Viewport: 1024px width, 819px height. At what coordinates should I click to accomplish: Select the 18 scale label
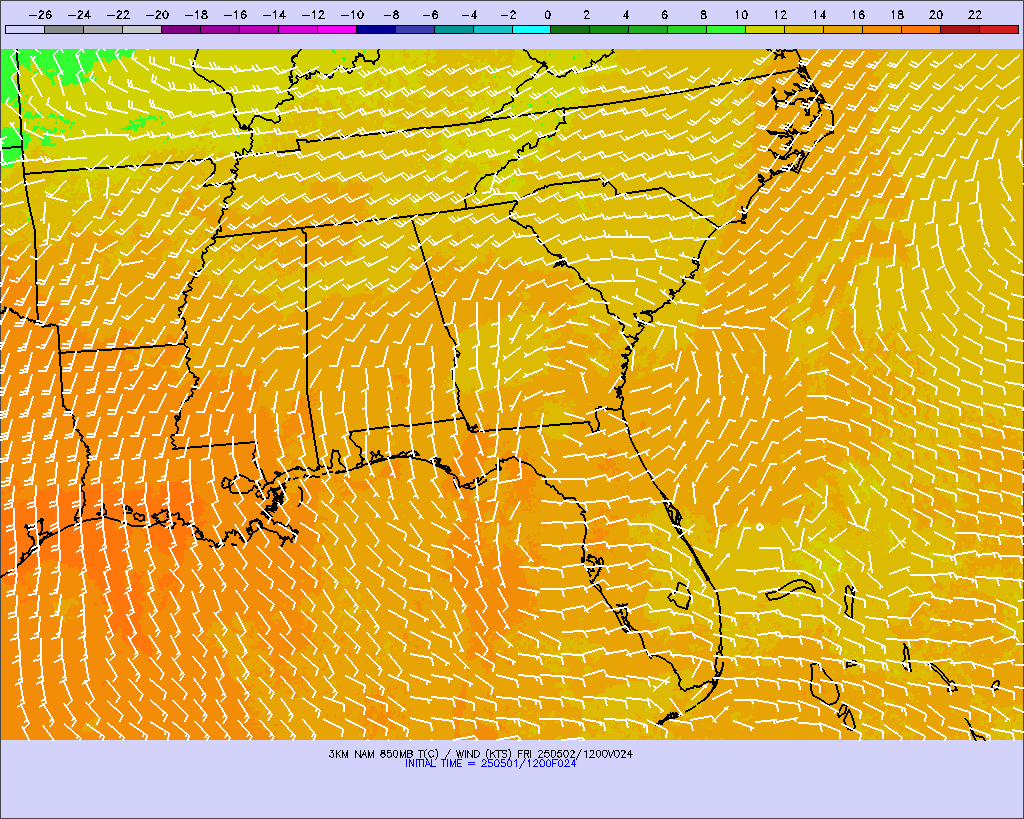point(897,15)
